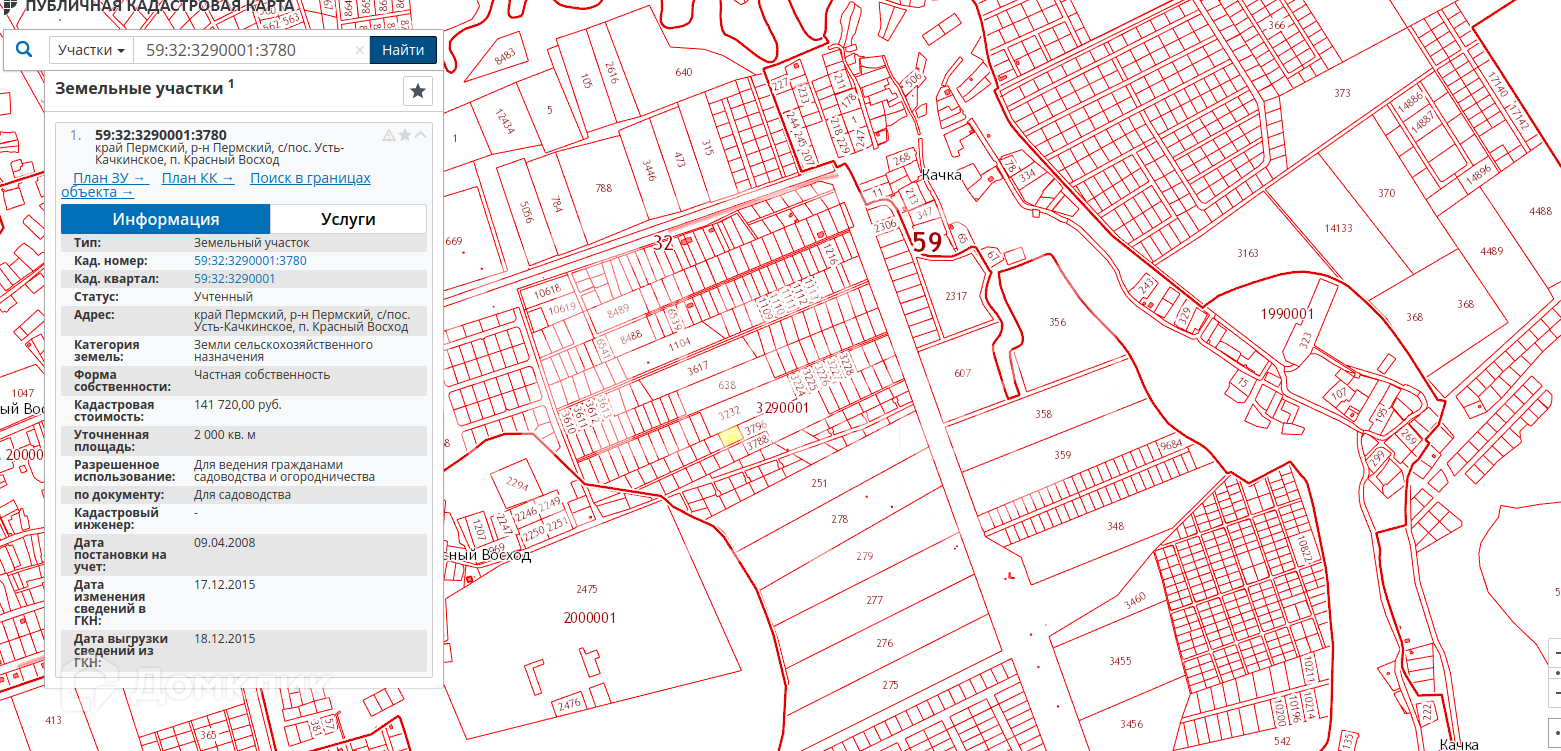1561x751 pixels.
Task: Select map parcel 14133
Action: [1338, 228]
